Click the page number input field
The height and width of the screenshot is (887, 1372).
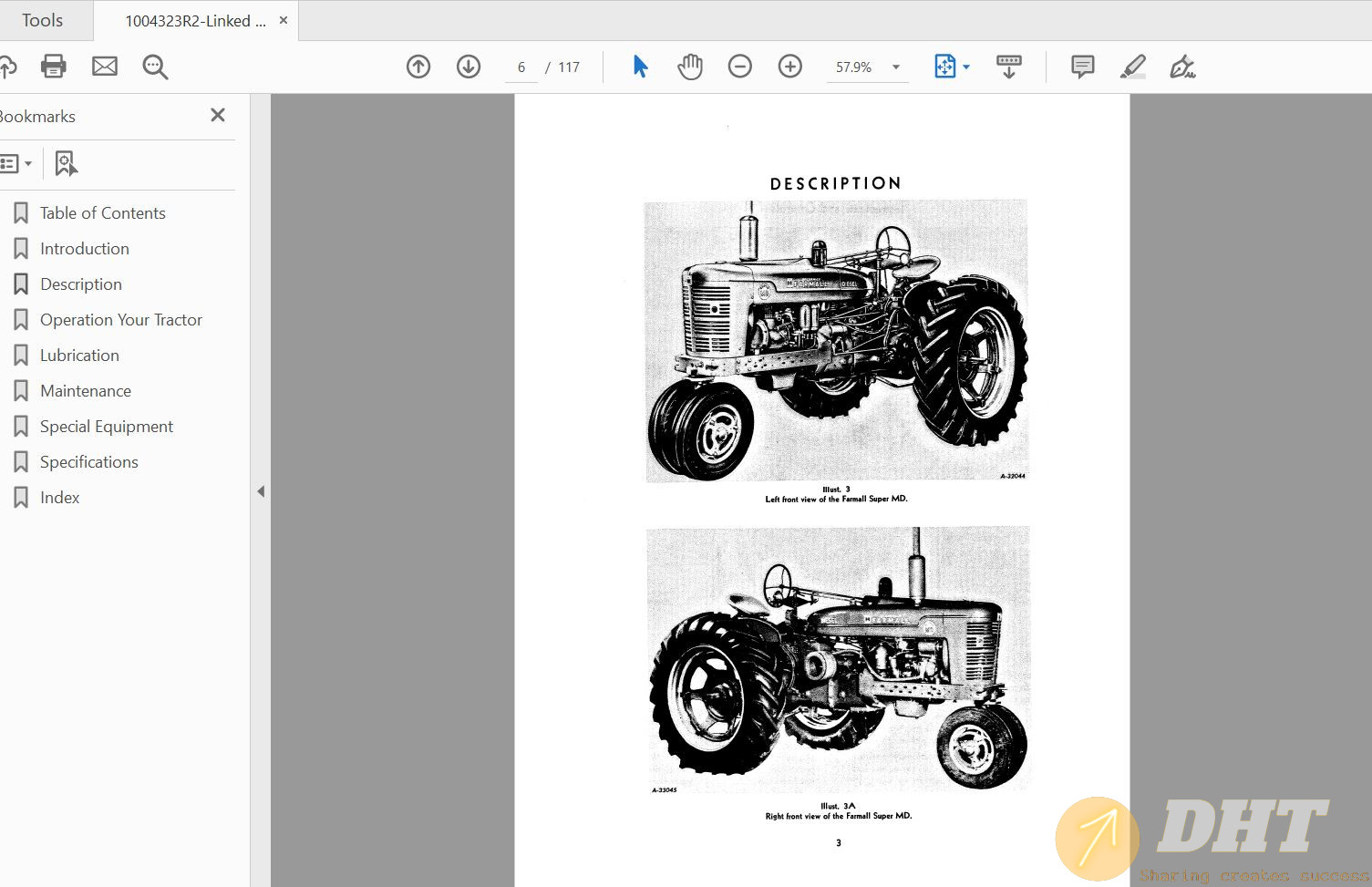[521, 67]
